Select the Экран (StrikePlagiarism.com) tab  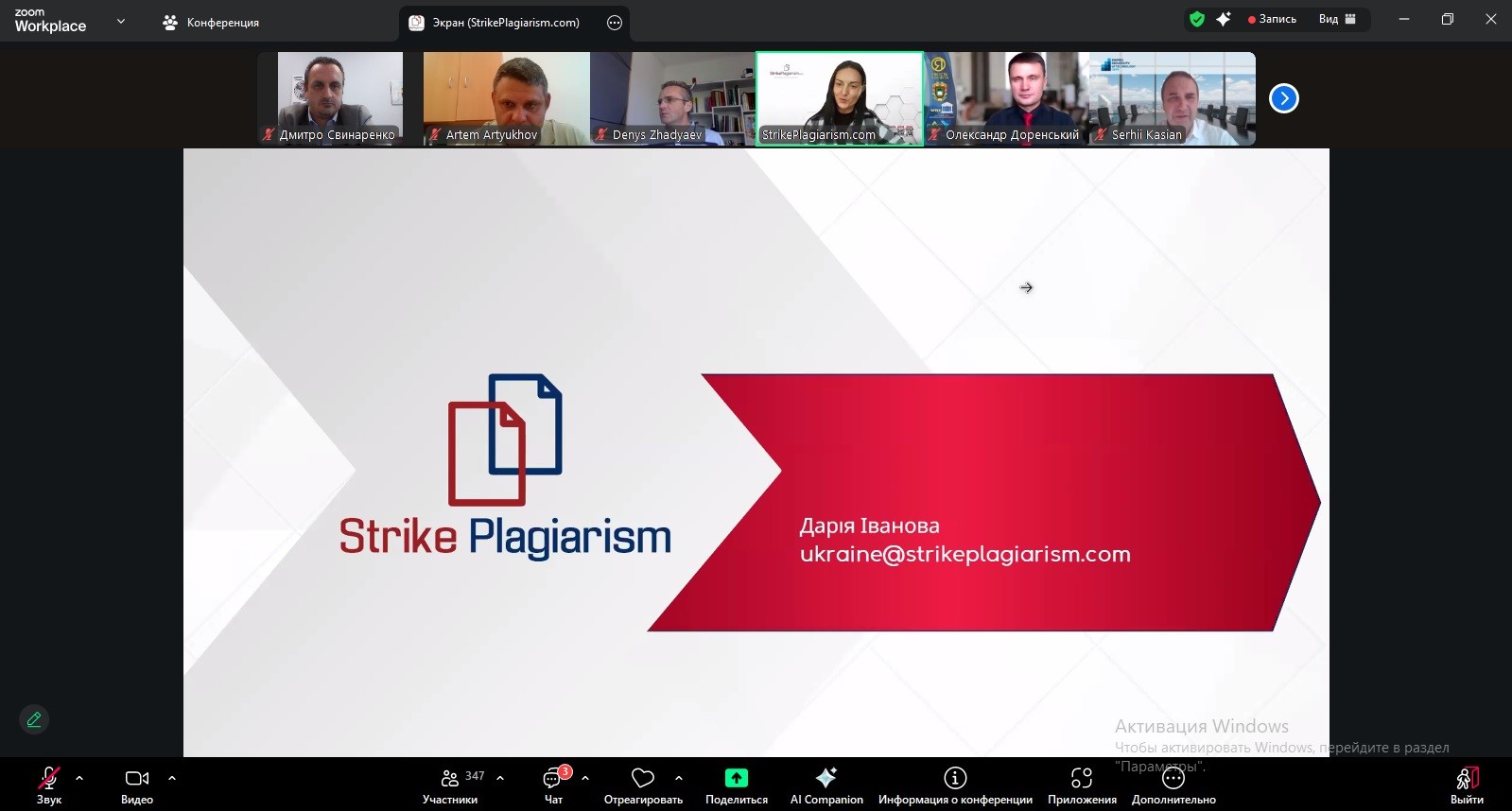click(505, 23)
